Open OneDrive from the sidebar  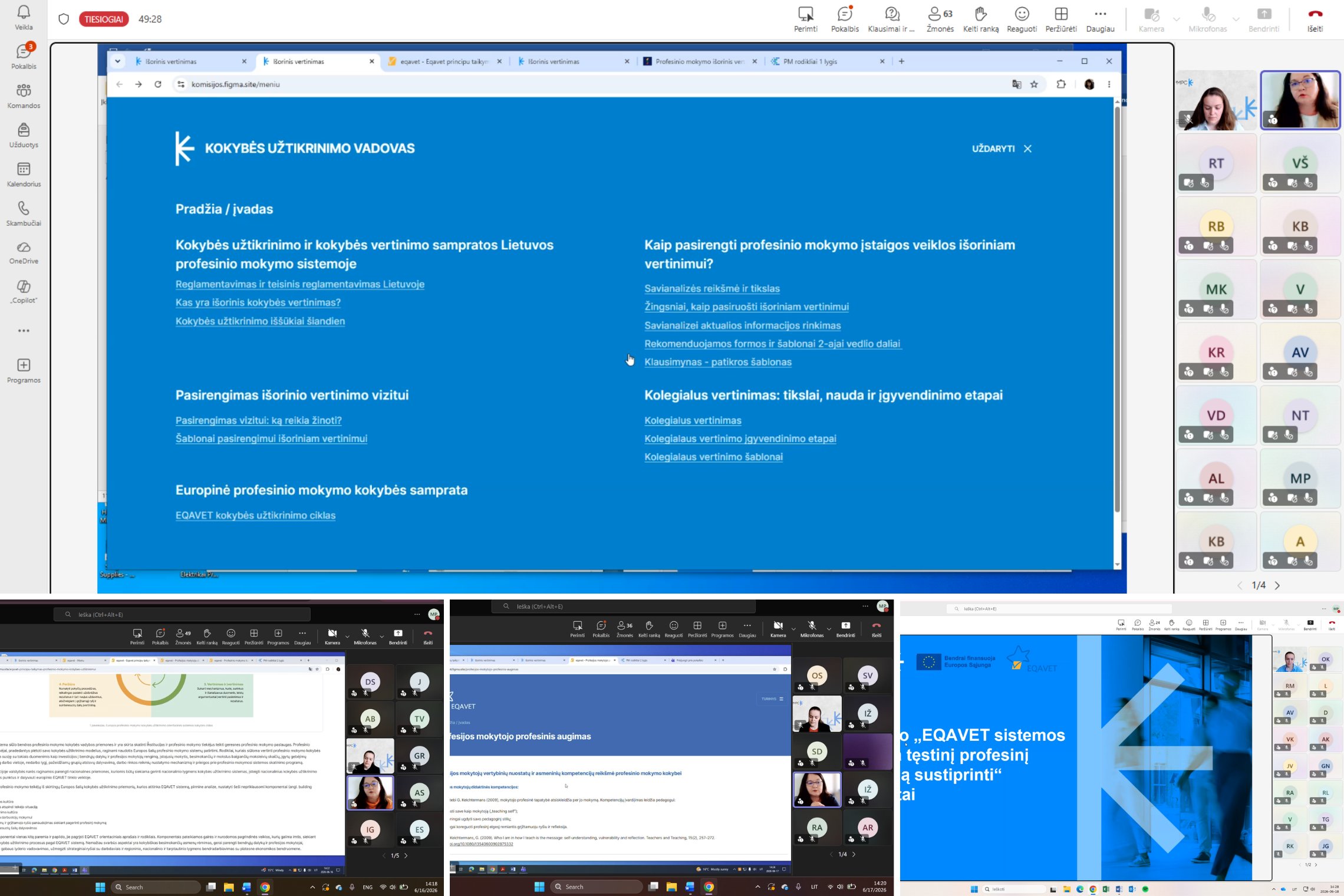[24, 253]
